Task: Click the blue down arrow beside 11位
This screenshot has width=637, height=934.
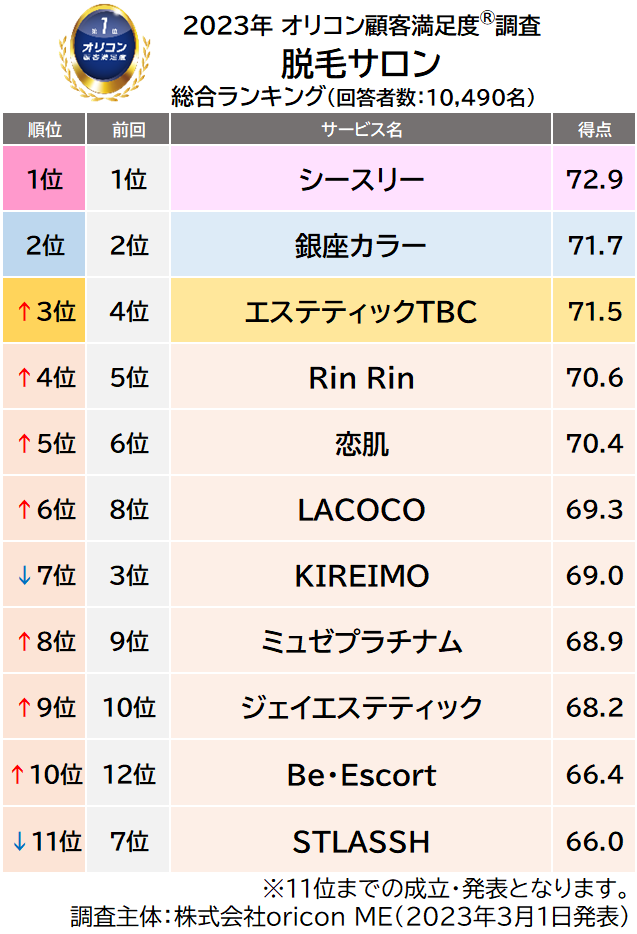Action: (x=16, y=841)
